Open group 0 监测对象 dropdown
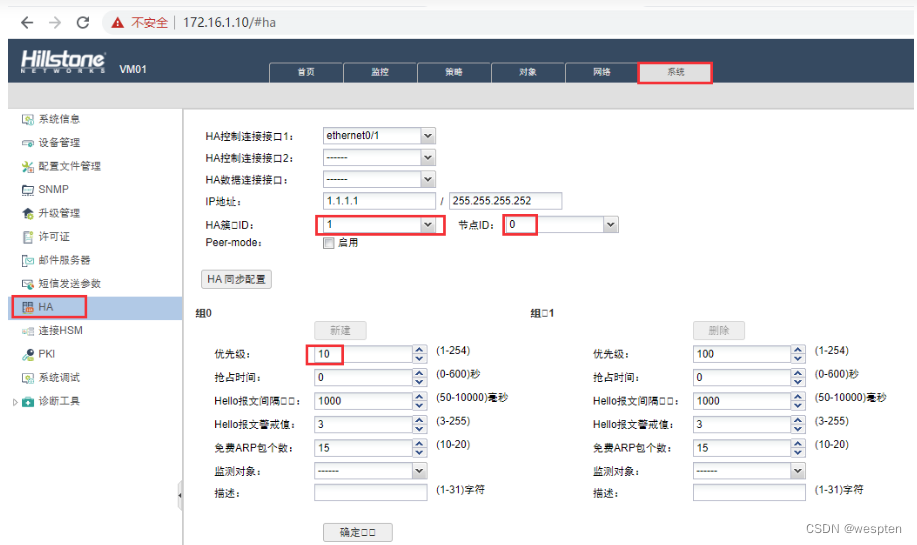The image size is (917, 545). [x=419, y=470]
